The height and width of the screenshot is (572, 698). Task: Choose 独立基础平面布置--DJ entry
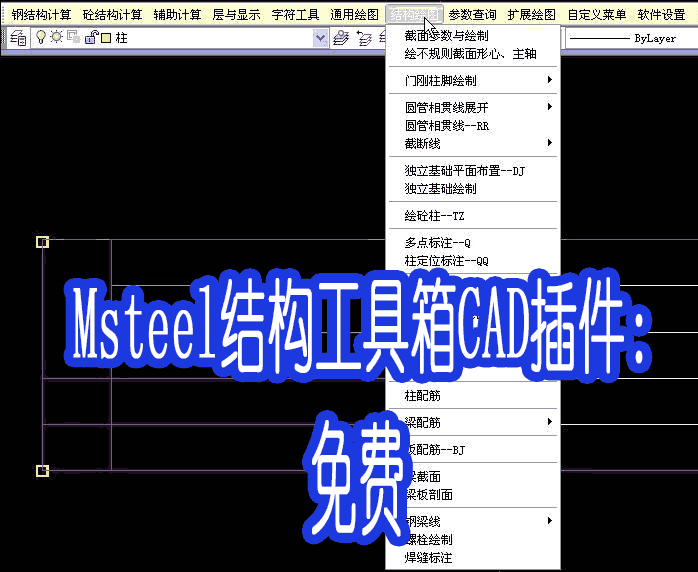(473, 170)
